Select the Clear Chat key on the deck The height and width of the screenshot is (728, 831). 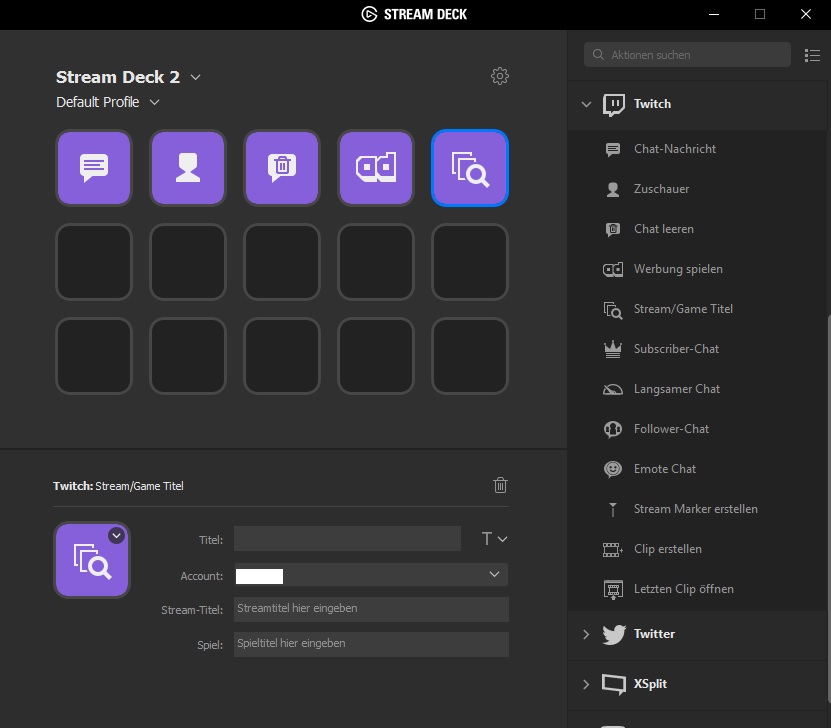(x=282, y=168)
